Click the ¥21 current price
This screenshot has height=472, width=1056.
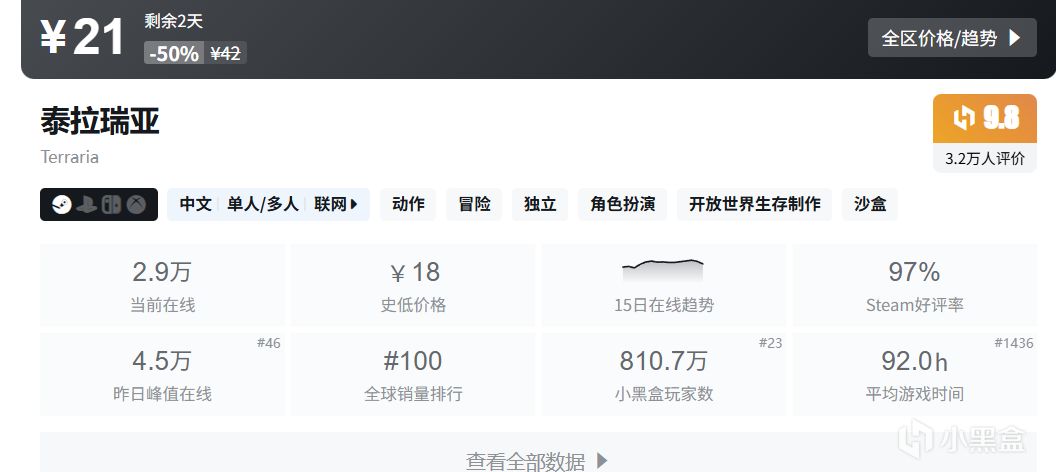click(x=82, y=37)
